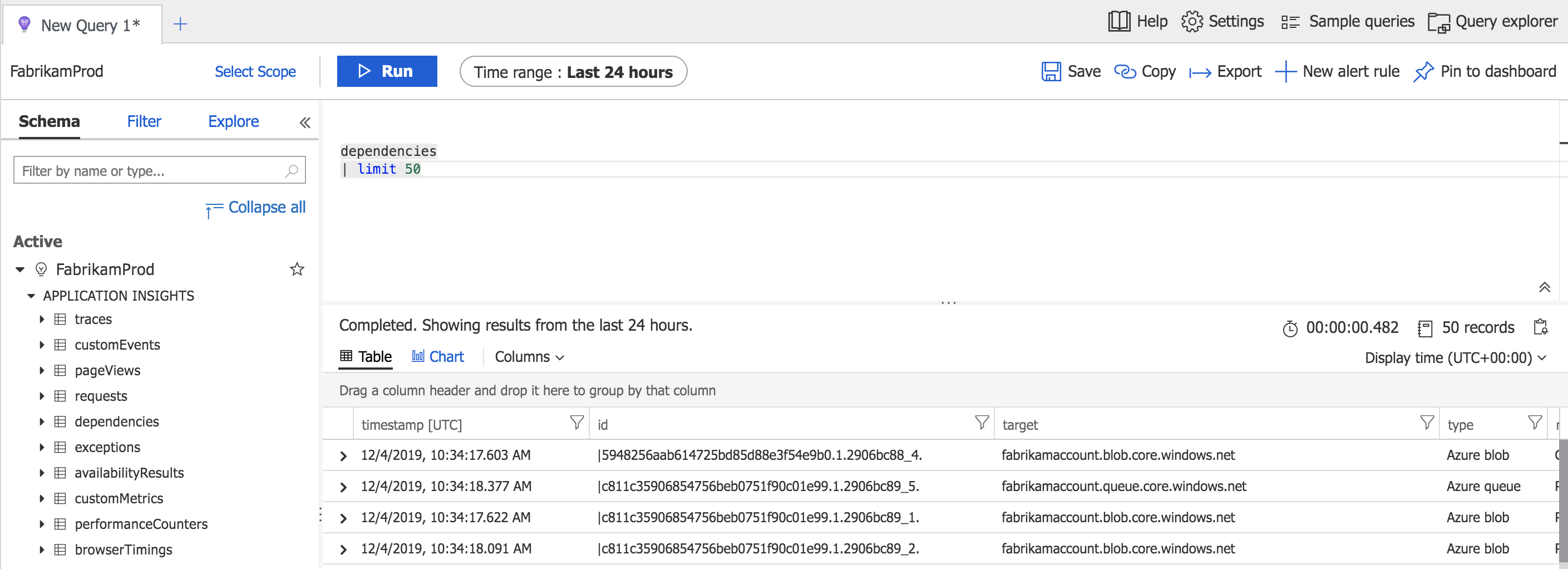Favorite FabrikamProd with the star icon

pos(297,269)
